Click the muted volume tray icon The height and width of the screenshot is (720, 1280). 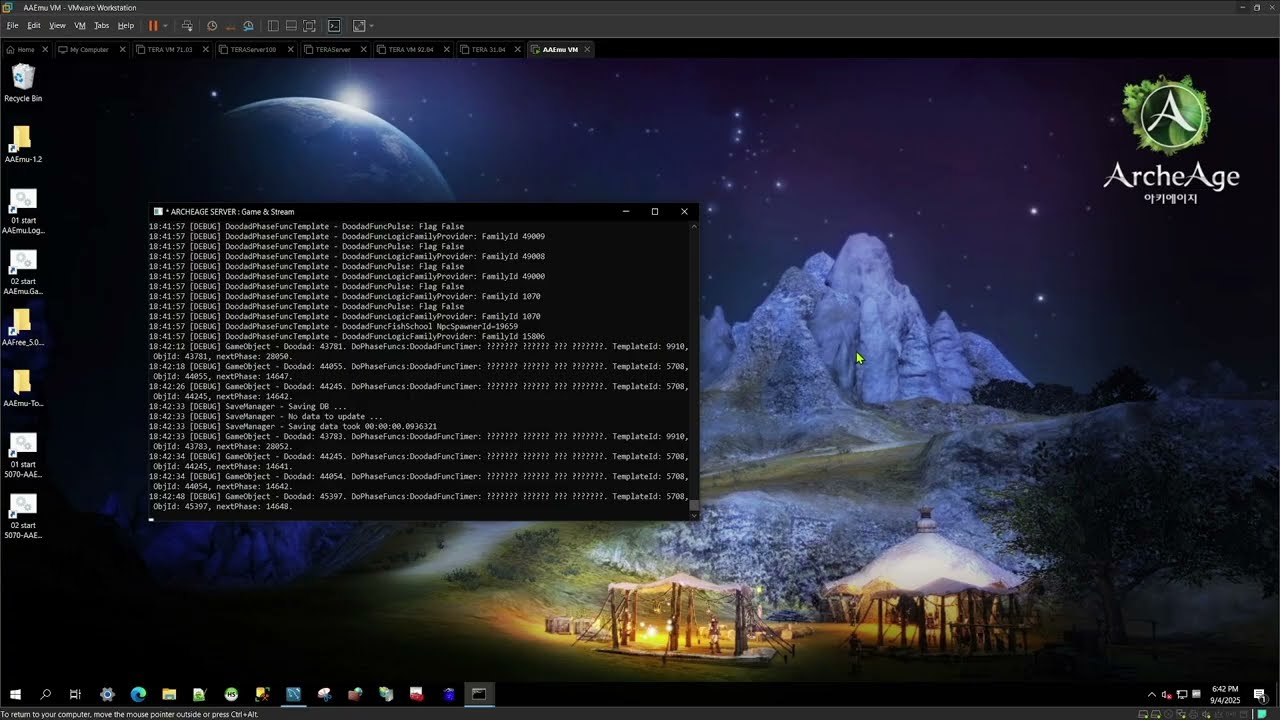[x=1166, y=694]
